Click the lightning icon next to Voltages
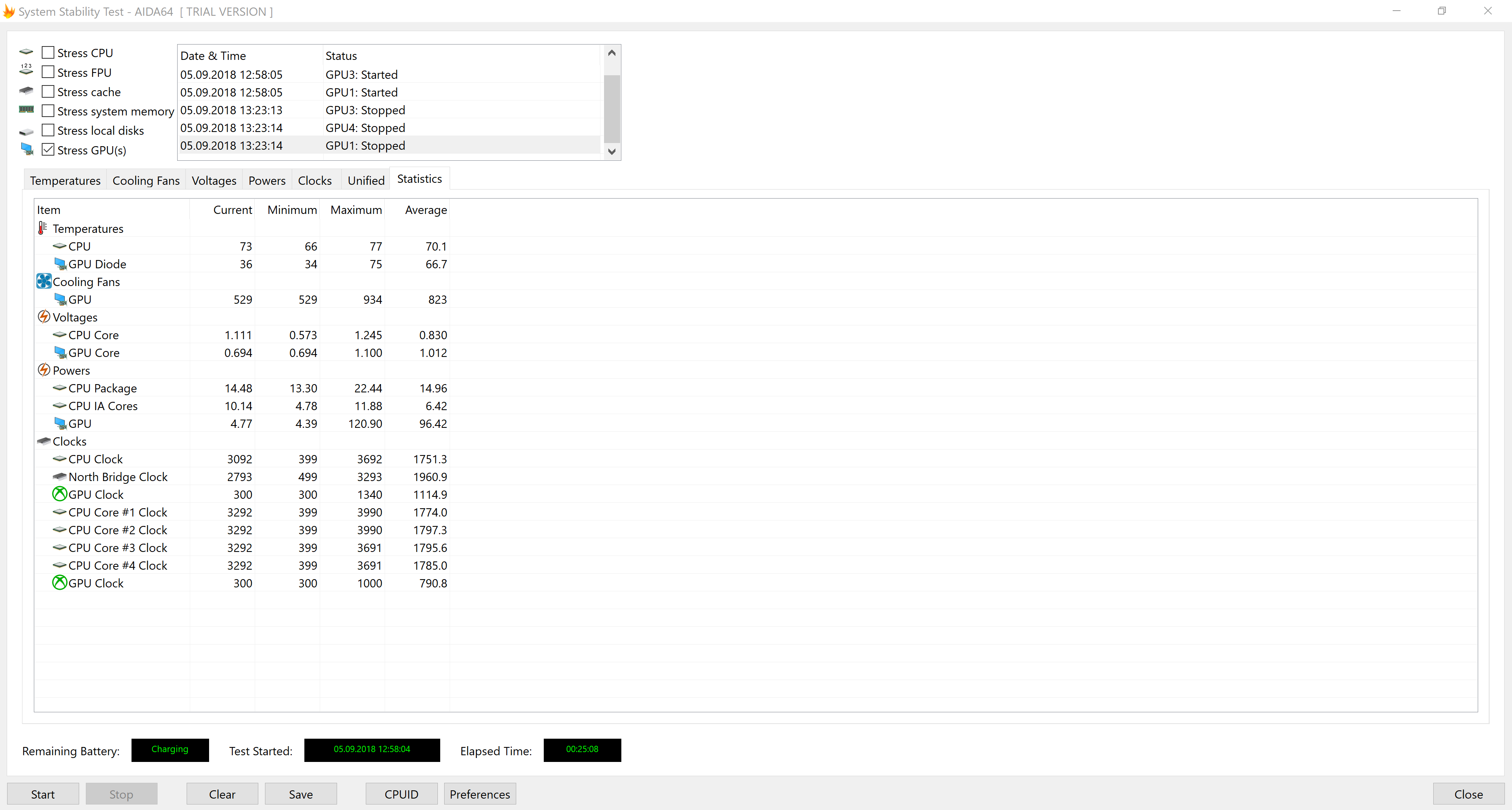The width and height of the screenshot is (1512, 810). click(x=44, y=317)
